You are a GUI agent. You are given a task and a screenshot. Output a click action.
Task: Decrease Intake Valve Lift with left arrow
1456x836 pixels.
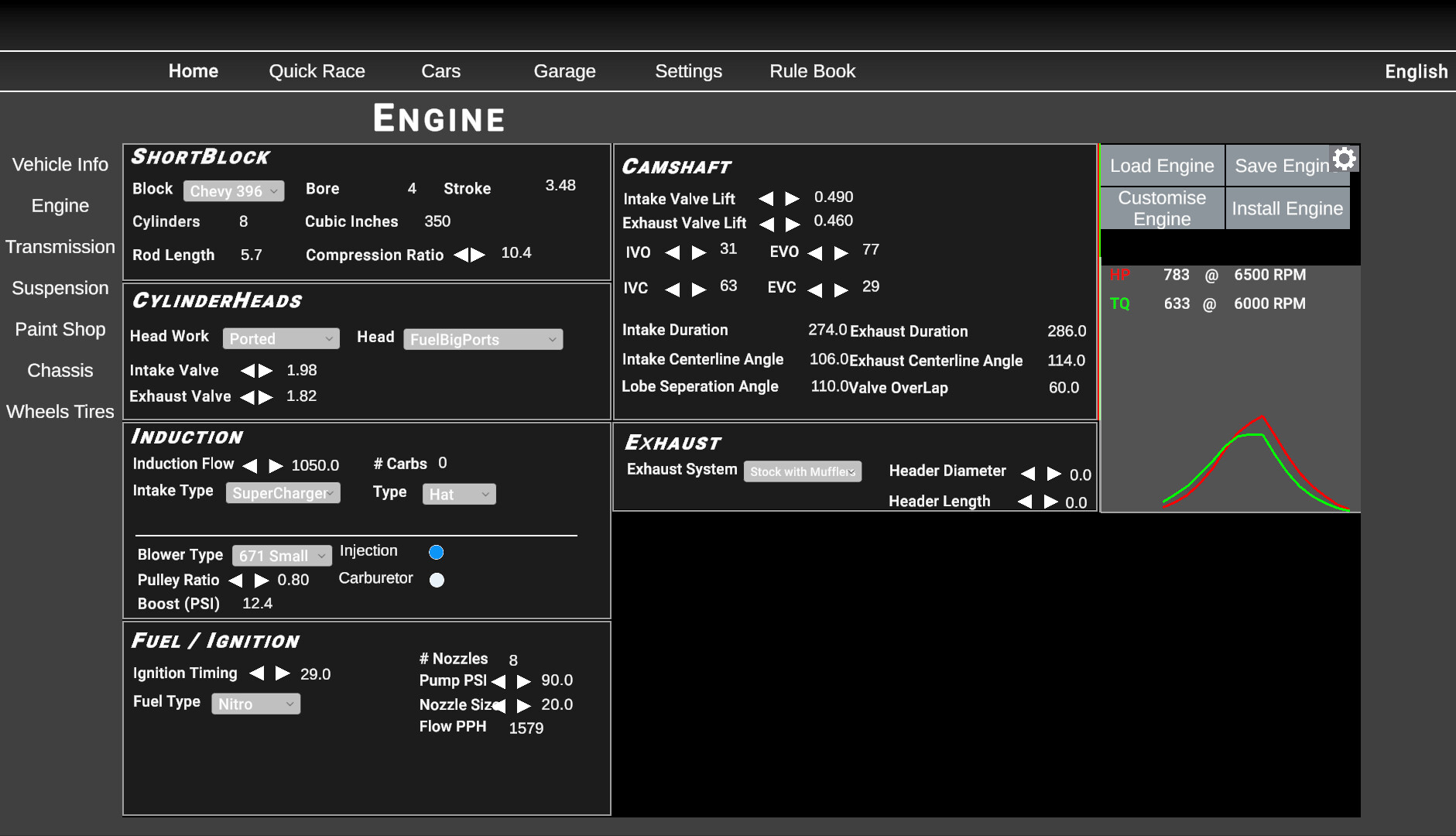(x=768, y=198)
